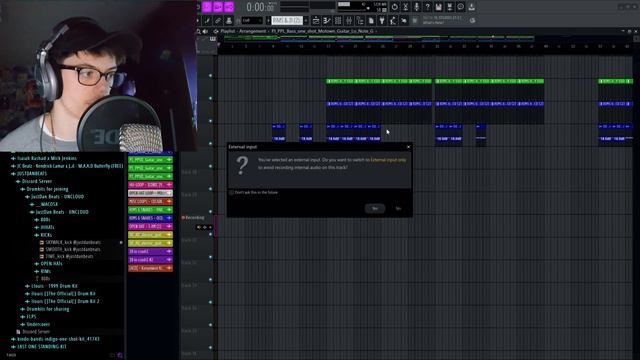Click the piano keyboard icon below Playlist title
640x360 pixels.
tap(213, 39)
